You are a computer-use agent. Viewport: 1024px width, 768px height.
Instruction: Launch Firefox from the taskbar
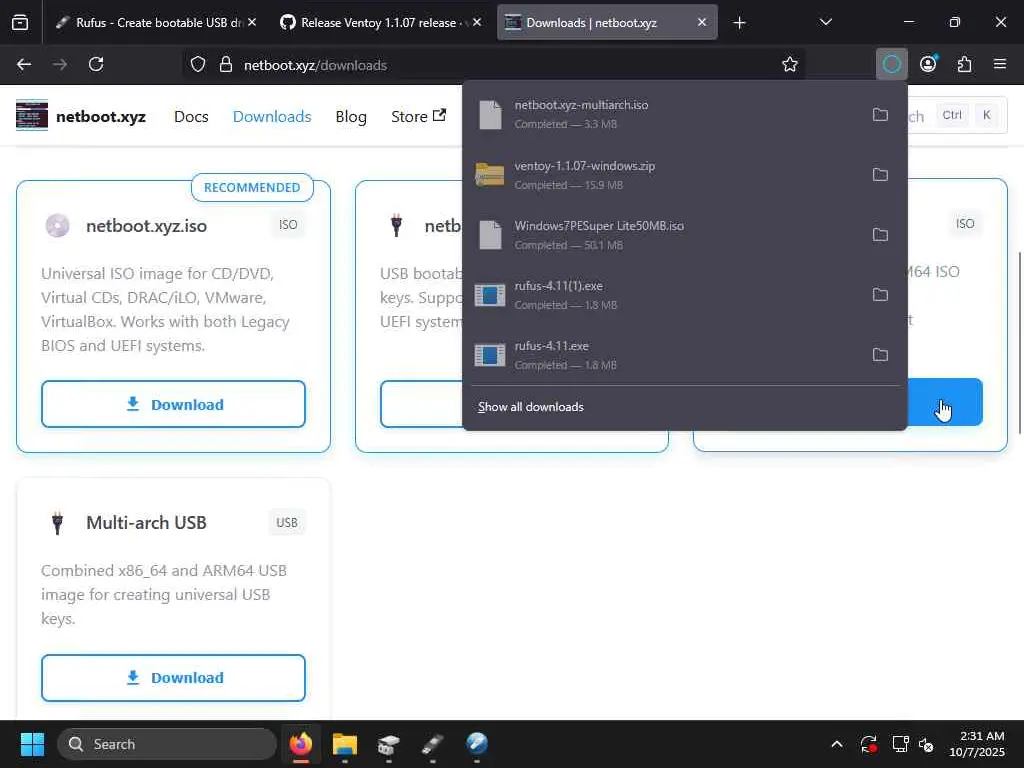(300, 744)
